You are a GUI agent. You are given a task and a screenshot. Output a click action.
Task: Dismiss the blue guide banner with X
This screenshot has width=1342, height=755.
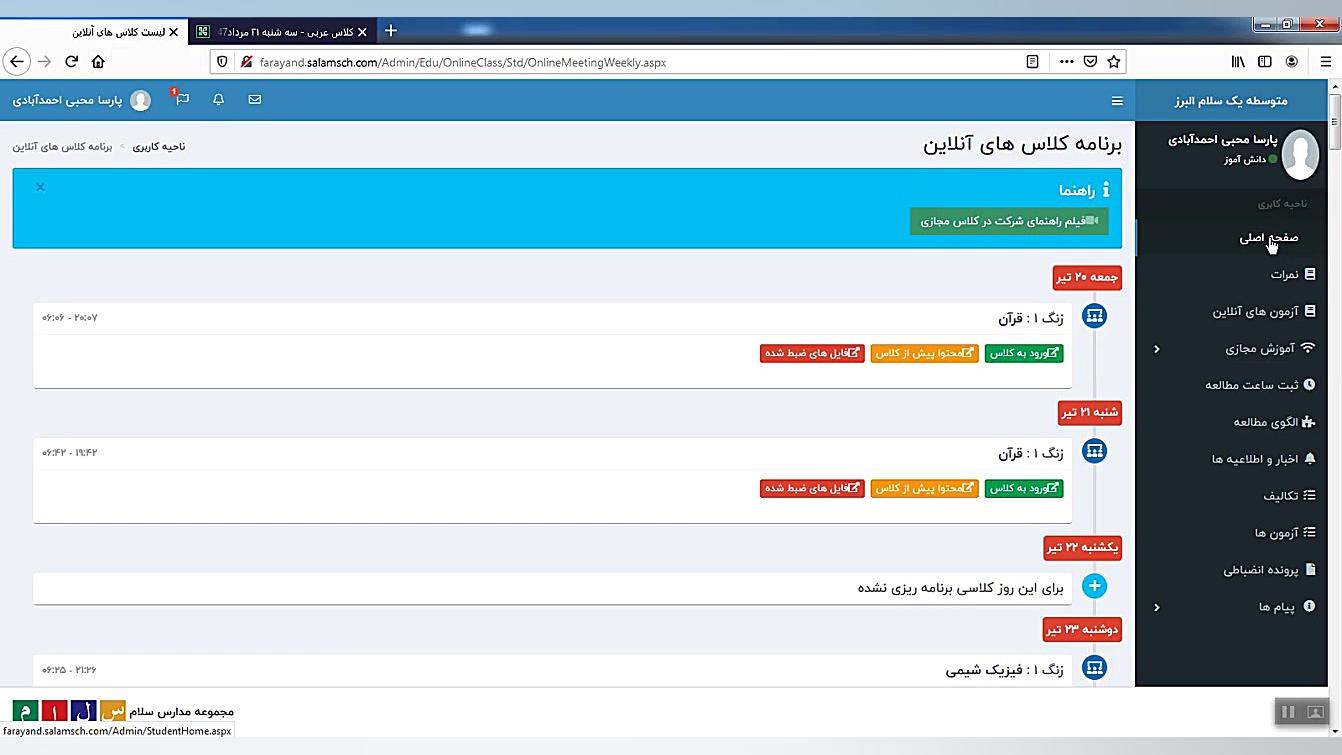tap(40, 187)
